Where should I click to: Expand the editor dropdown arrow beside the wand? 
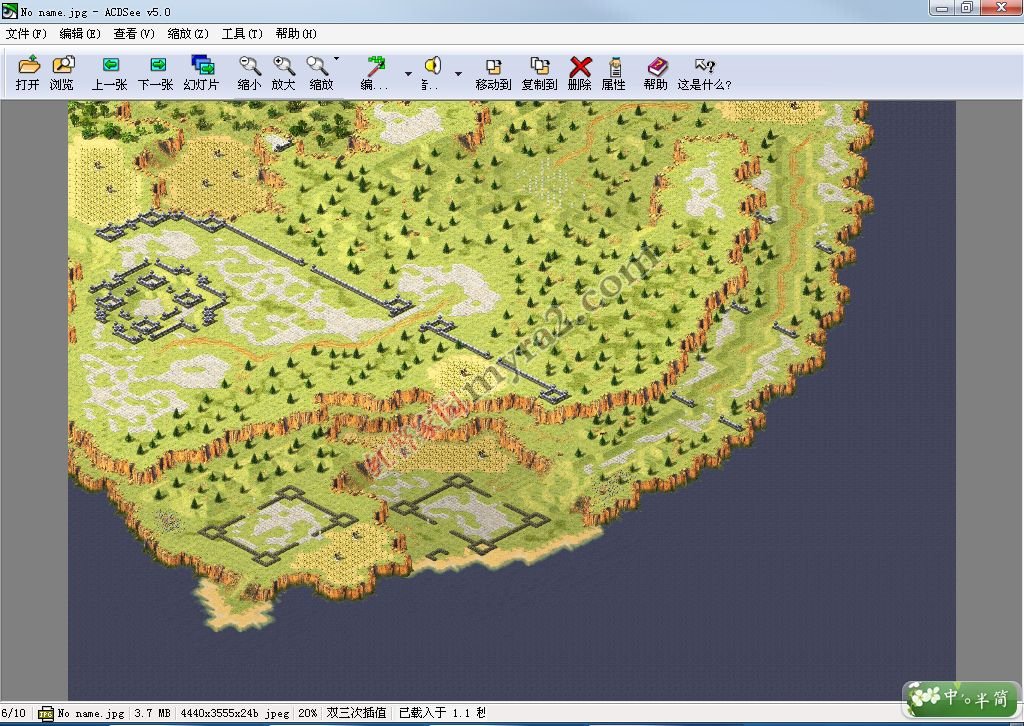[x=408, y=74]
